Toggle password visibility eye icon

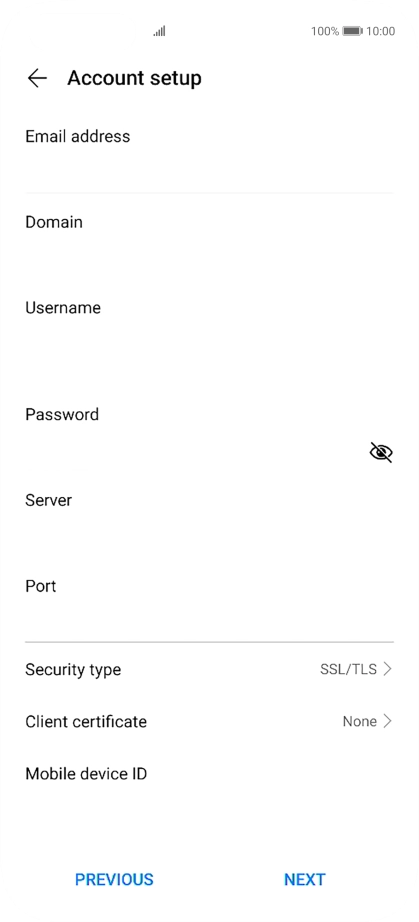[381, 452]
